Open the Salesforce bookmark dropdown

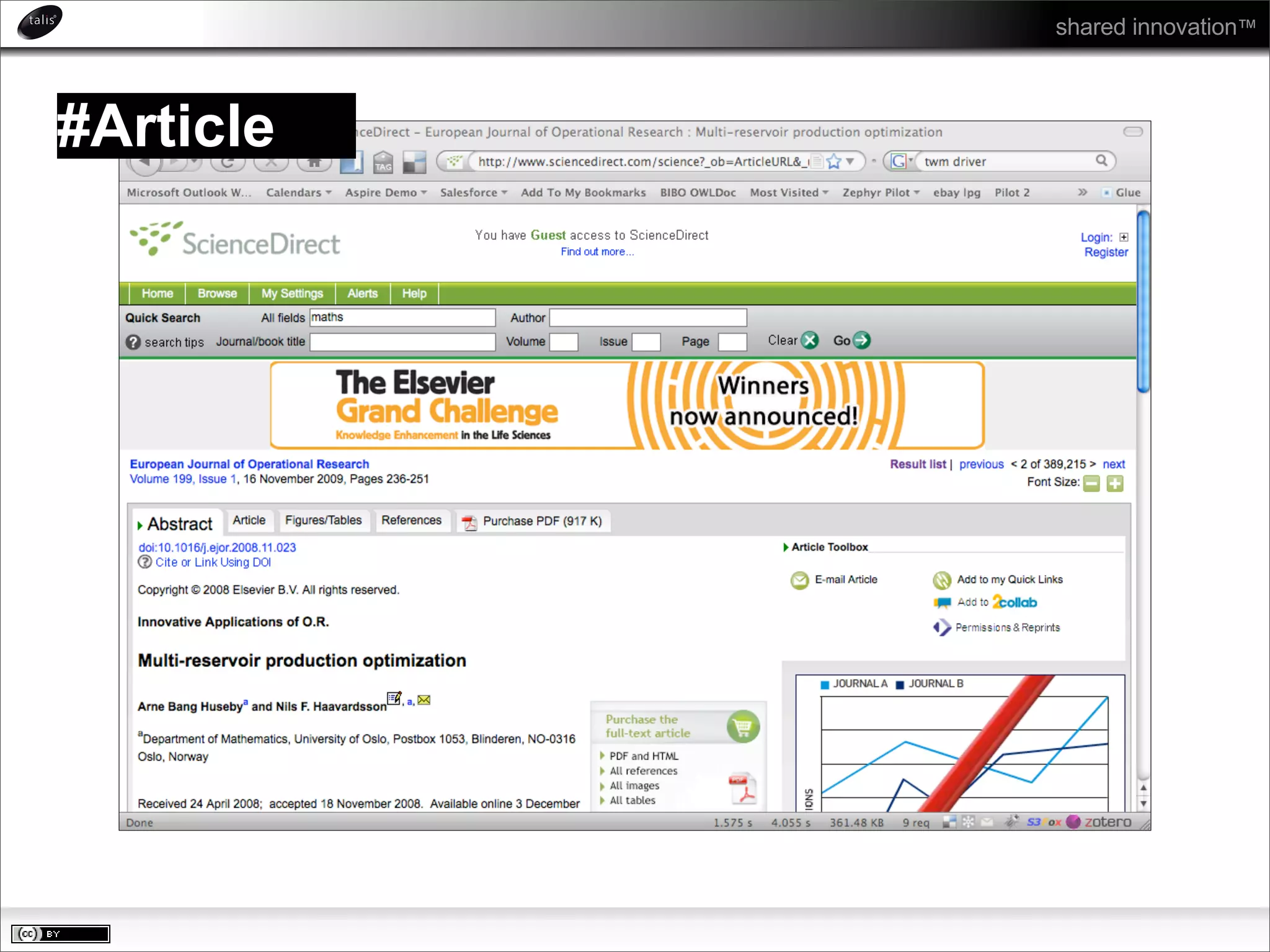[474, 193]
